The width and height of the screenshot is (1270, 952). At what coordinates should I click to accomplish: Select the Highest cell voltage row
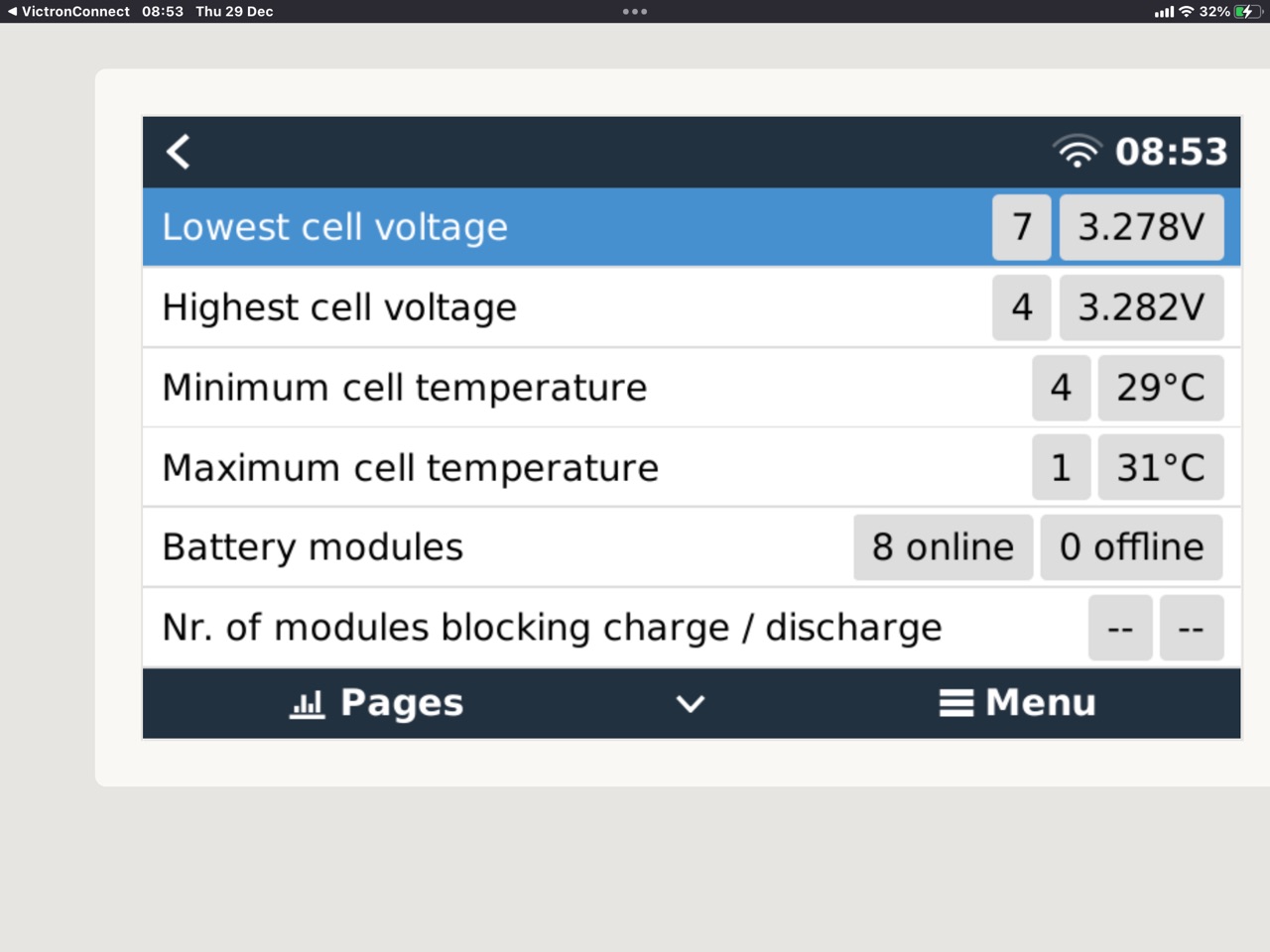692,307
